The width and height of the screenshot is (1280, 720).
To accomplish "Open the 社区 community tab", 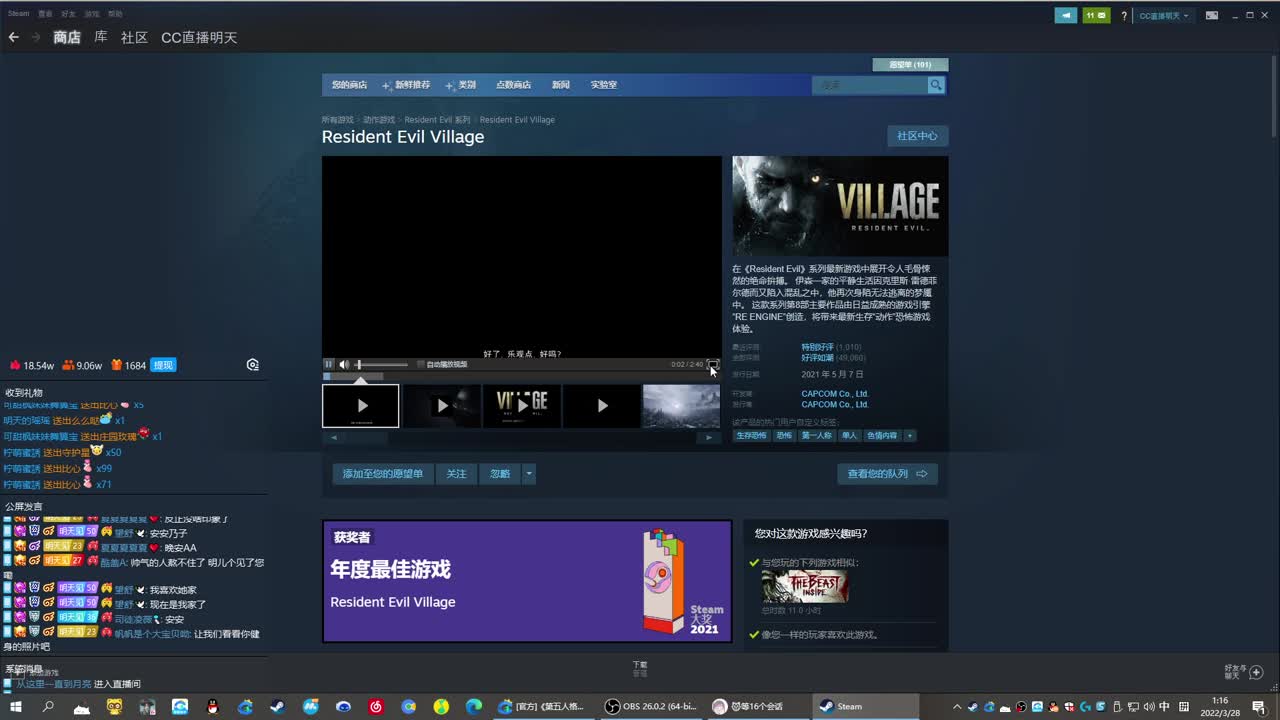I will pyautogui.click(x=134, y=37).
